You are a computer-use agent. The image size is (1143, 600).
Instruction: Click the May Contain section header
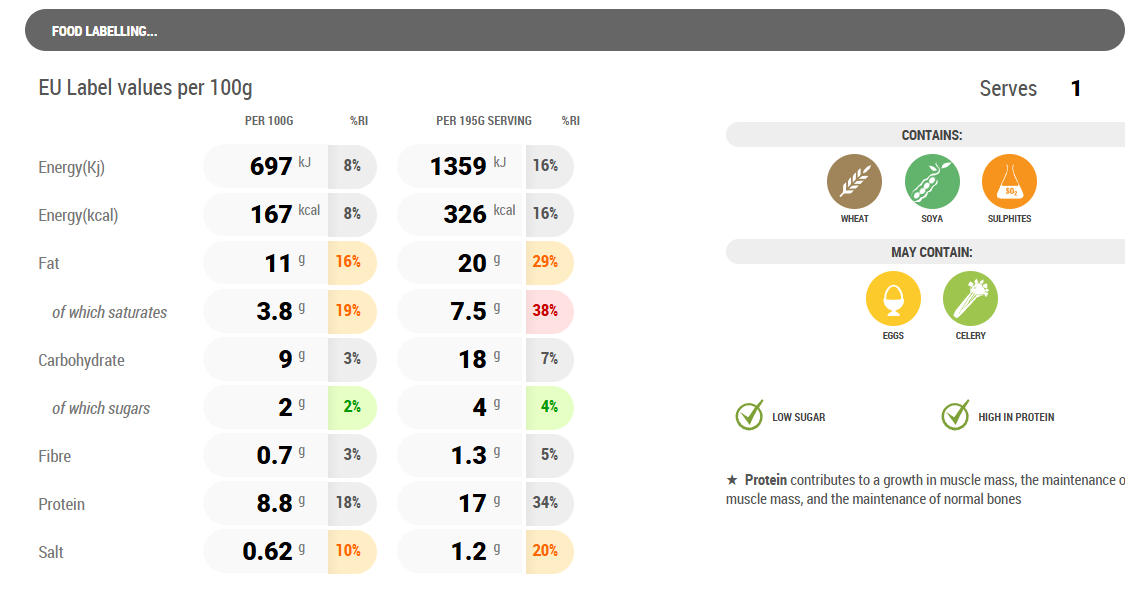click(x=931, y=252)
